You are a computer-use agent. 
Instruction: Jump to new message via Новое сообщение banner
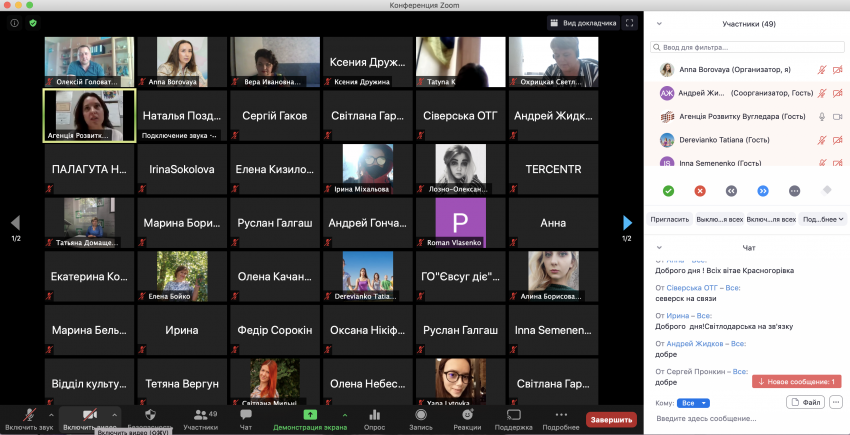coord(796,381)
